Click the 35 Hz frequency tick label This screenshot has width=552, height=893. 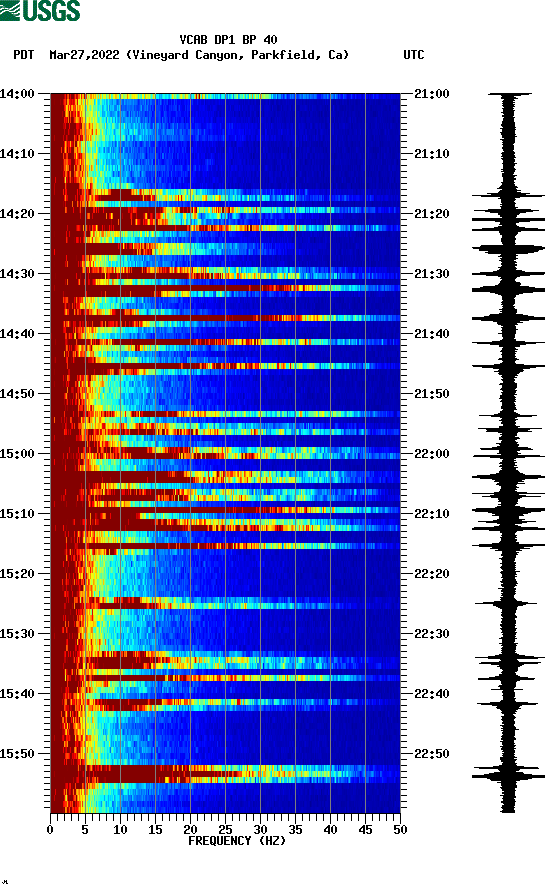click(x=295, y=830)
